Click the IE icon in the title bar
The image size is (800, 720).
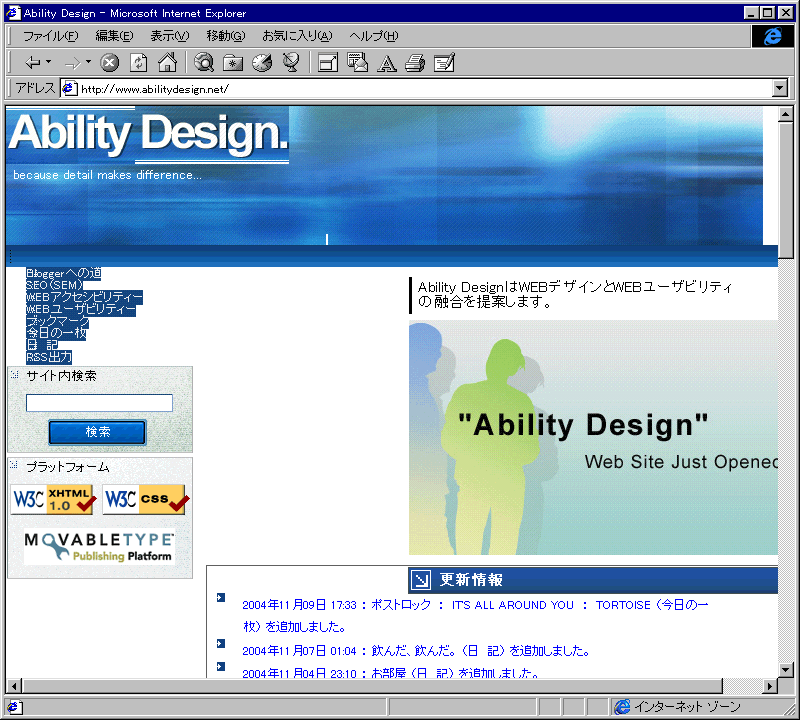click(x=13, y=13)
